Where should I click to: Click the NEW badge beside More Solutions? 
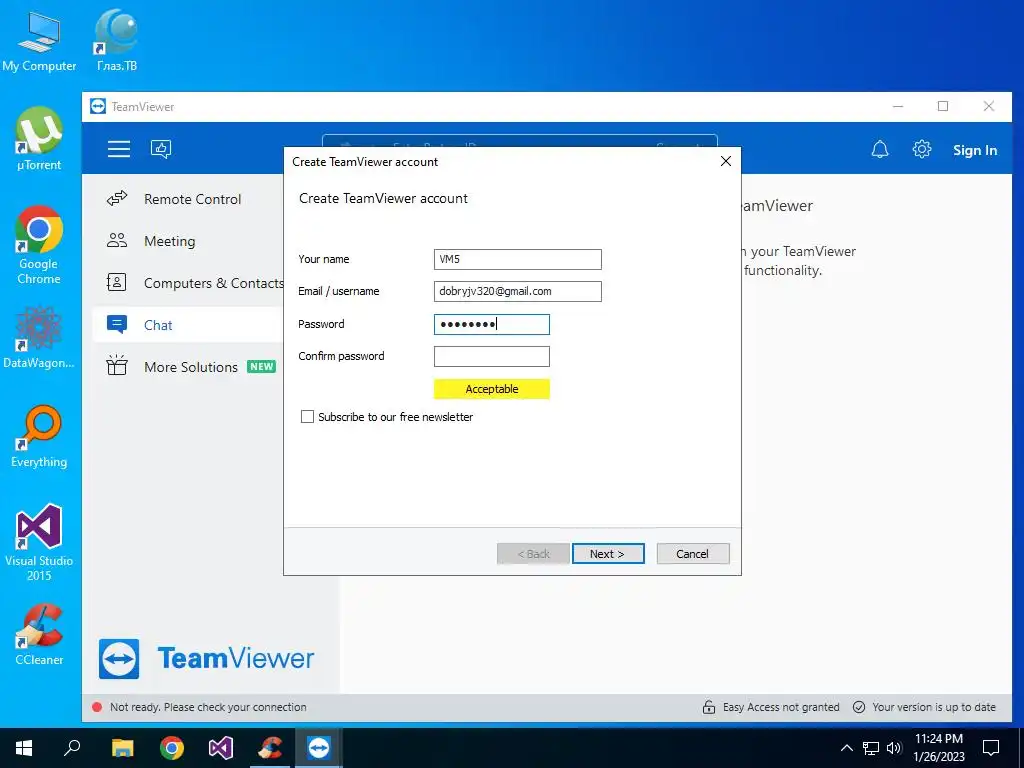pos(261,367)
